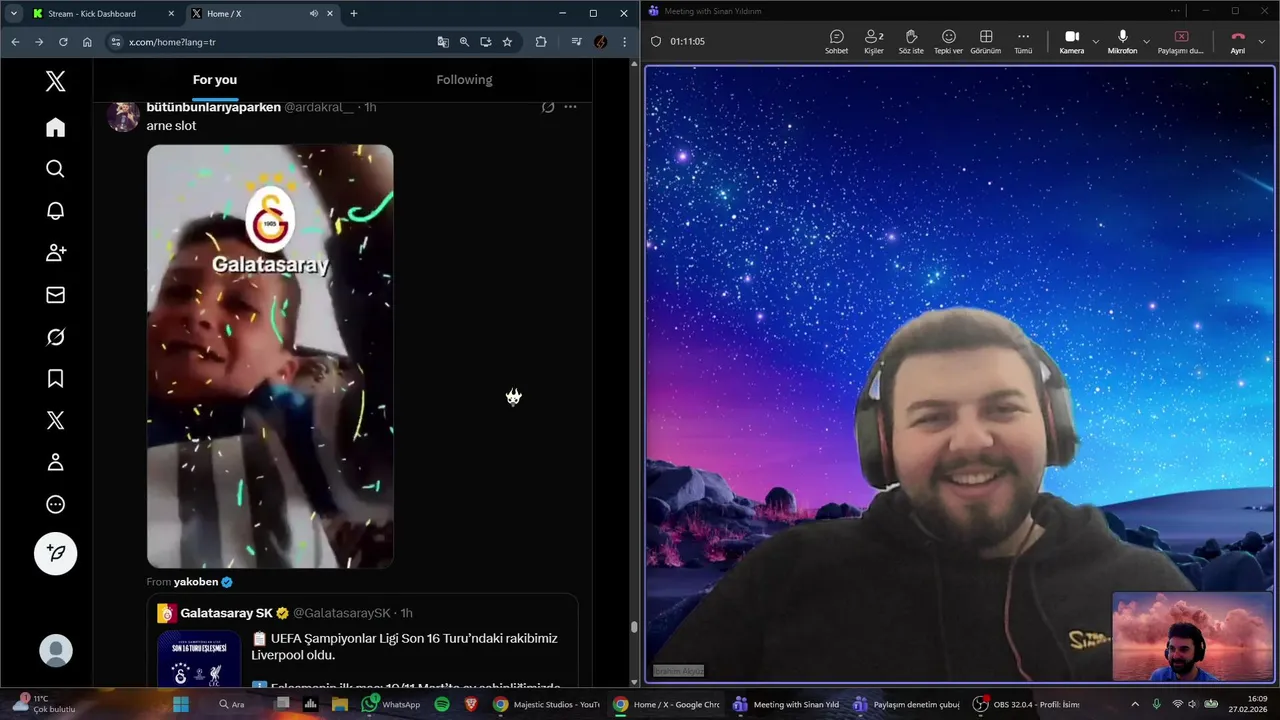This screenshot has width=1280, height=720.
Task: Compose a new post with the feather button
Action: (x=56, y=553)
